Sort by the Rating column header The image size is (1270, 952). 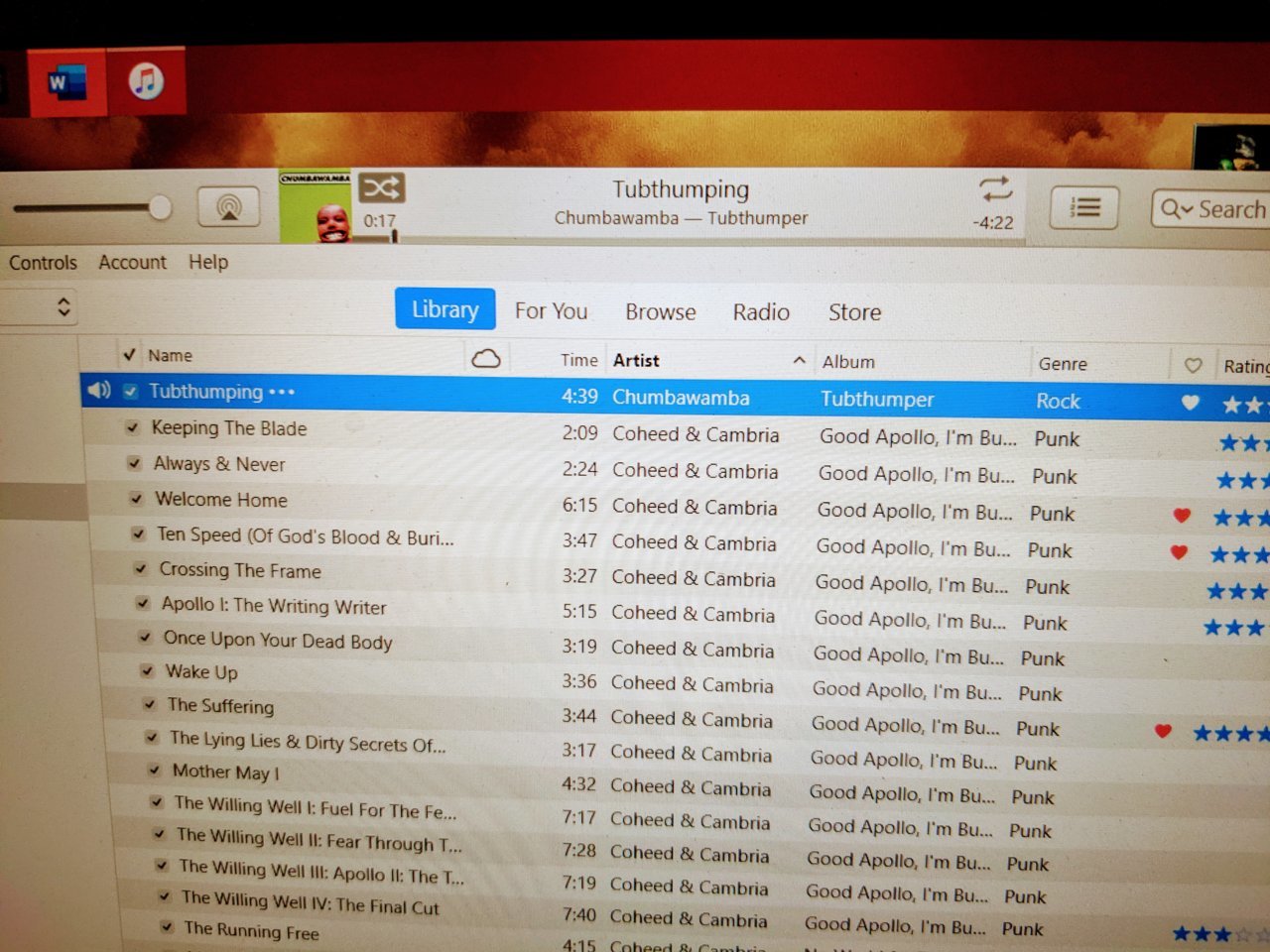click(x=1245, y=367)
